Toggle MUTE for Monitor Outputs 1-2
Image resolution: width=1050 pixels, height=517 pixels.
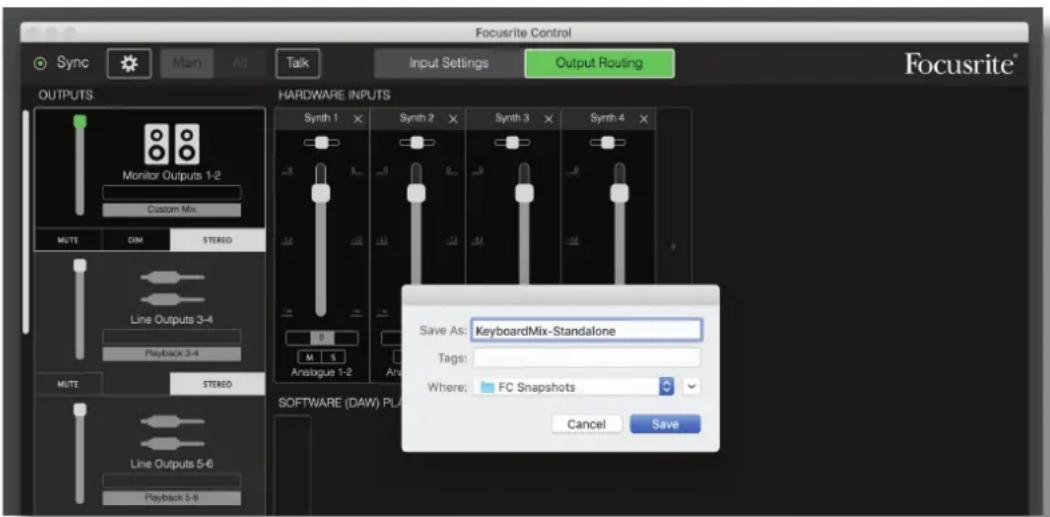click(x=68, y=240)
